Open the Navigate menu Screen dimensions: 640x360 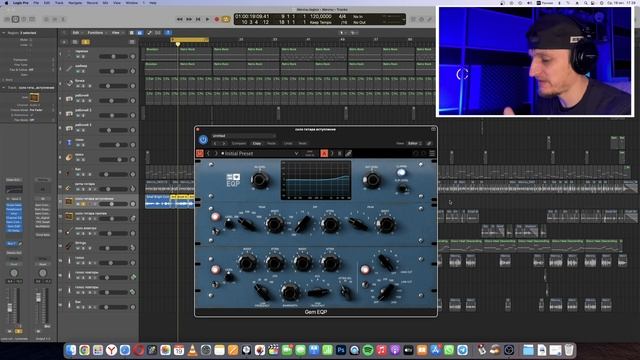75,3
